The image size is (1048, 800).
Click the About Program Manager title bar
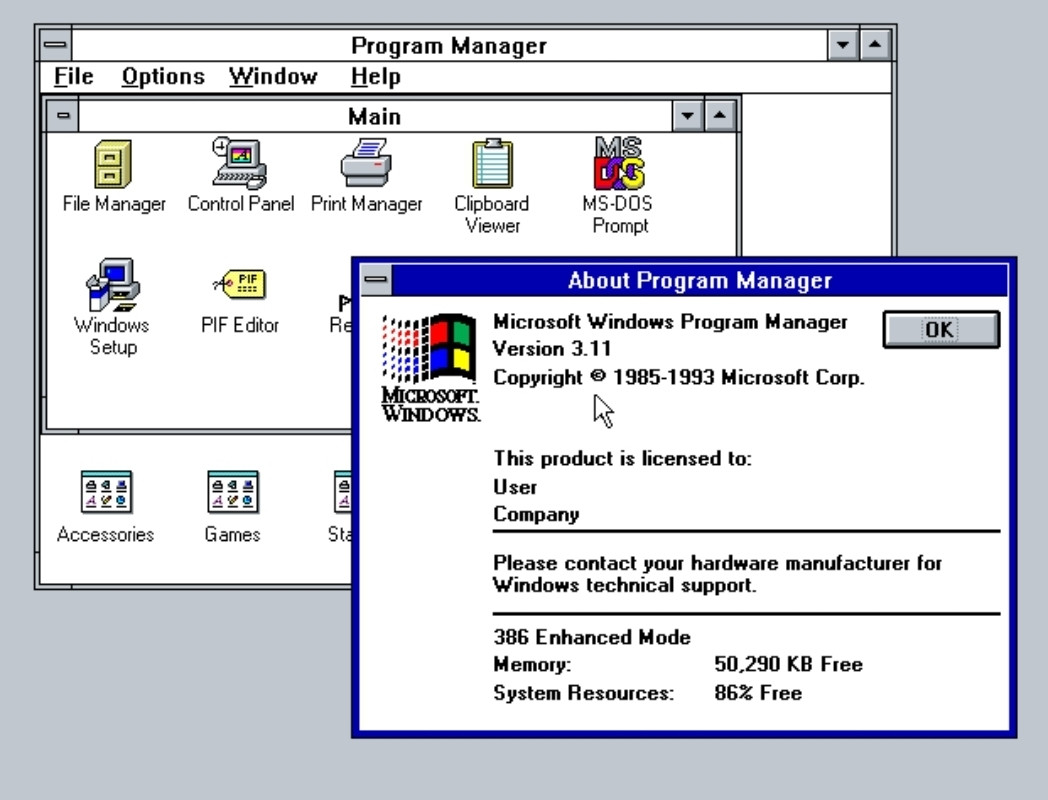700,279
